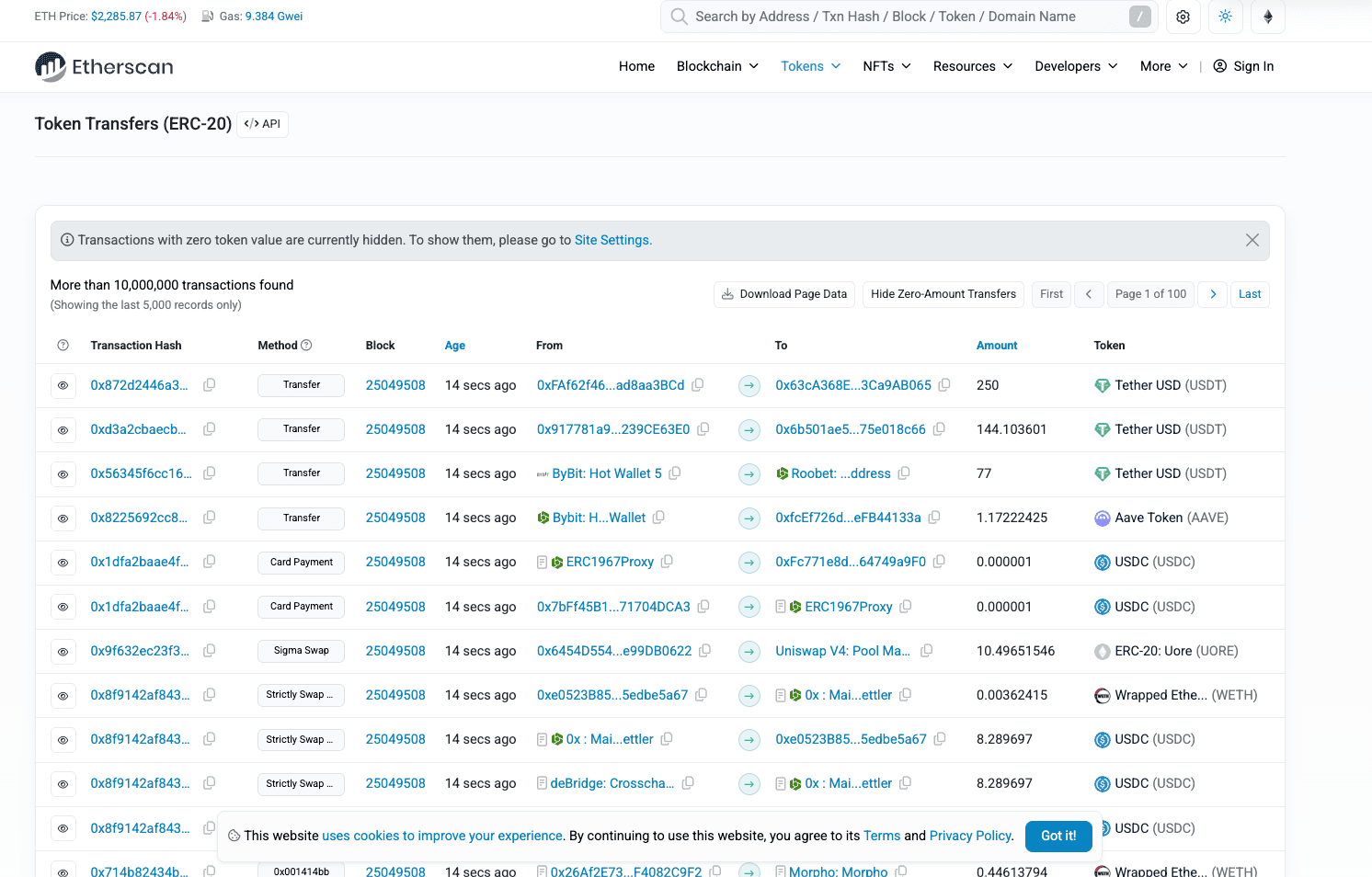Open ERC-20: Uore (UORE) token page
This screenshot has width=1372, height=877.
[x=1176, y=651]
